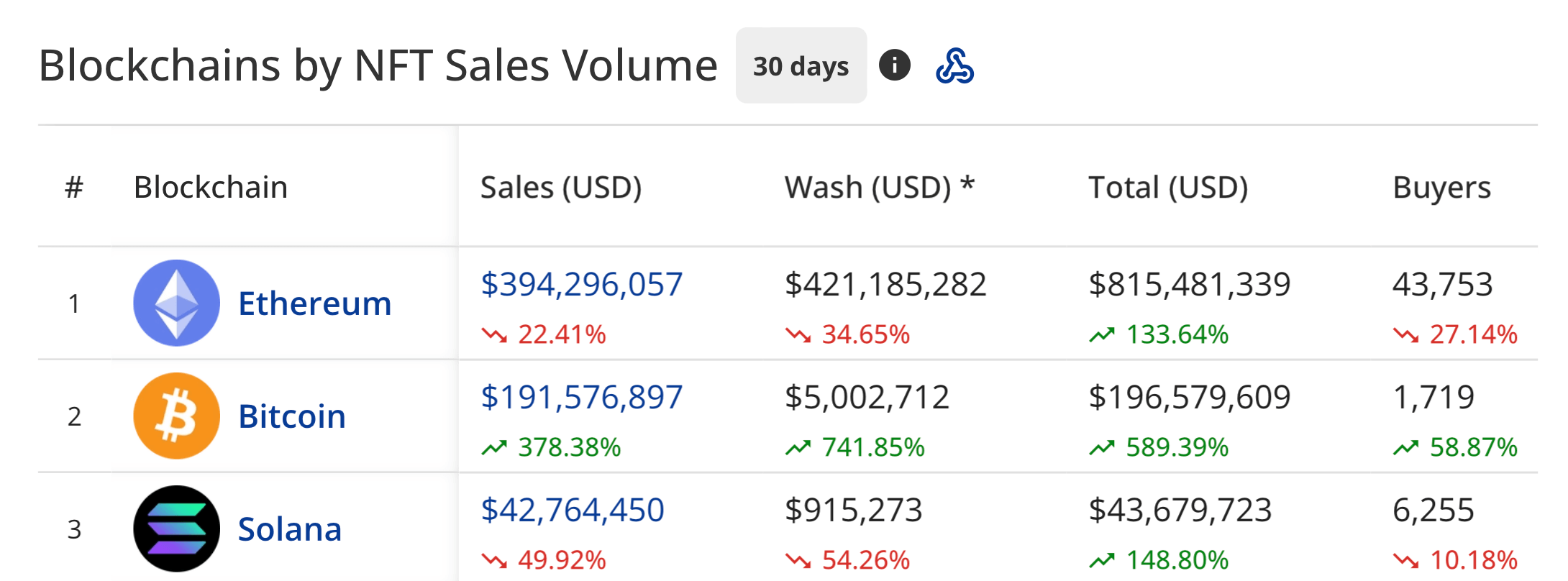Click the Ethereum logo icon
1568x581 pixels.
click(x=176, y=303)
